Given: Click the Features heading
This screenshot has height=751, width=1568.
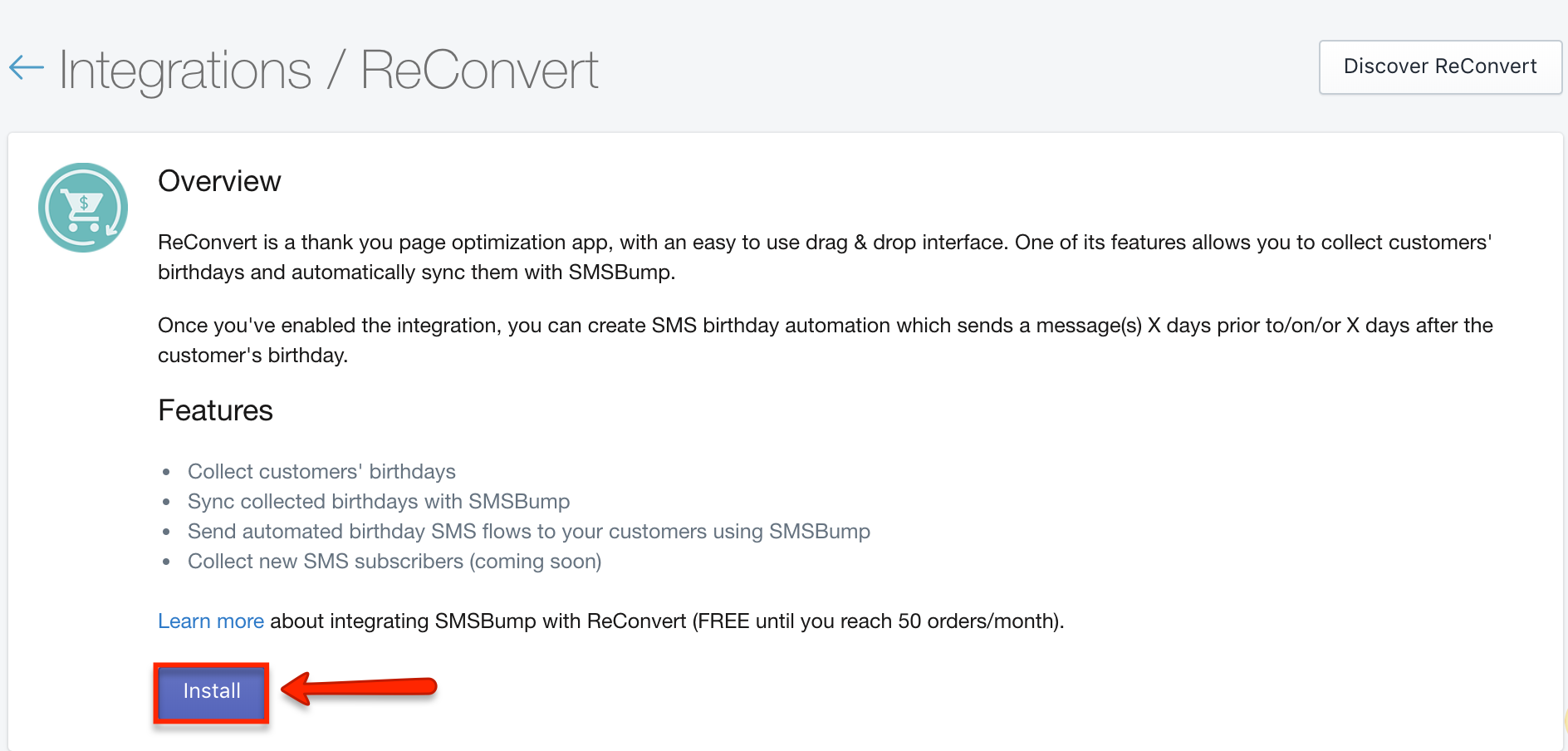Looking at the screenshot, I should (x=215, y=410).
